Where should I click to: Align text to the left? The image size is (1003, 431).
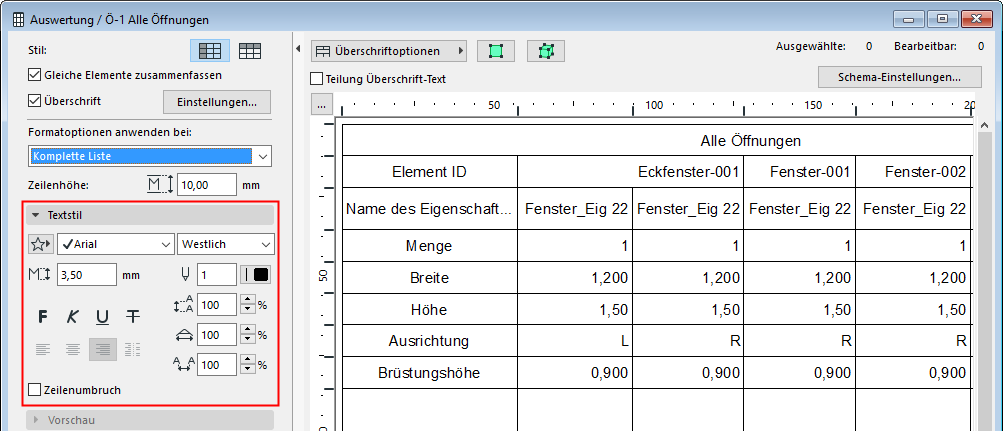43,350
